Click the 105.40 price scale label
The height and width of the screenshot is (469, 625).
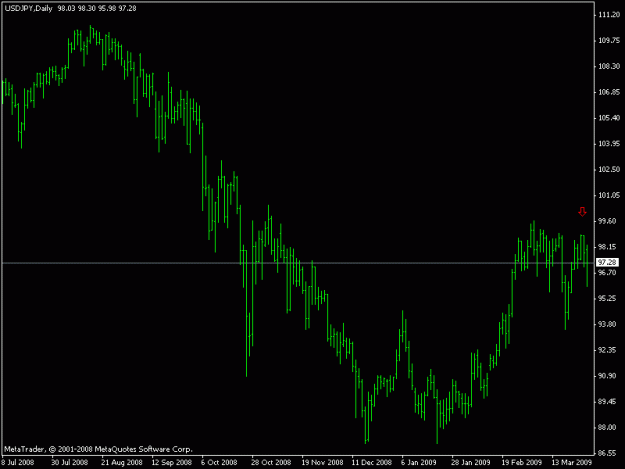tap(609, 118)
